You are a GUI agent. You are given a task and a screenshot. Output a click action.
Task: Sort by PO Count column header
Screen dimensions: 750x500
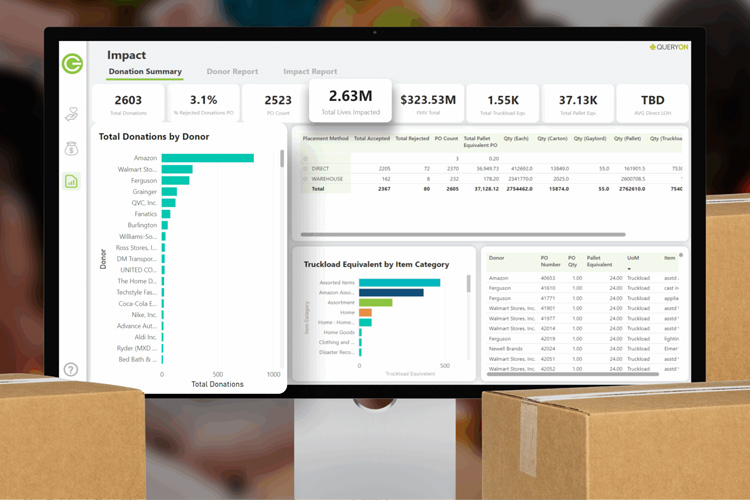(x=446, y=138)
